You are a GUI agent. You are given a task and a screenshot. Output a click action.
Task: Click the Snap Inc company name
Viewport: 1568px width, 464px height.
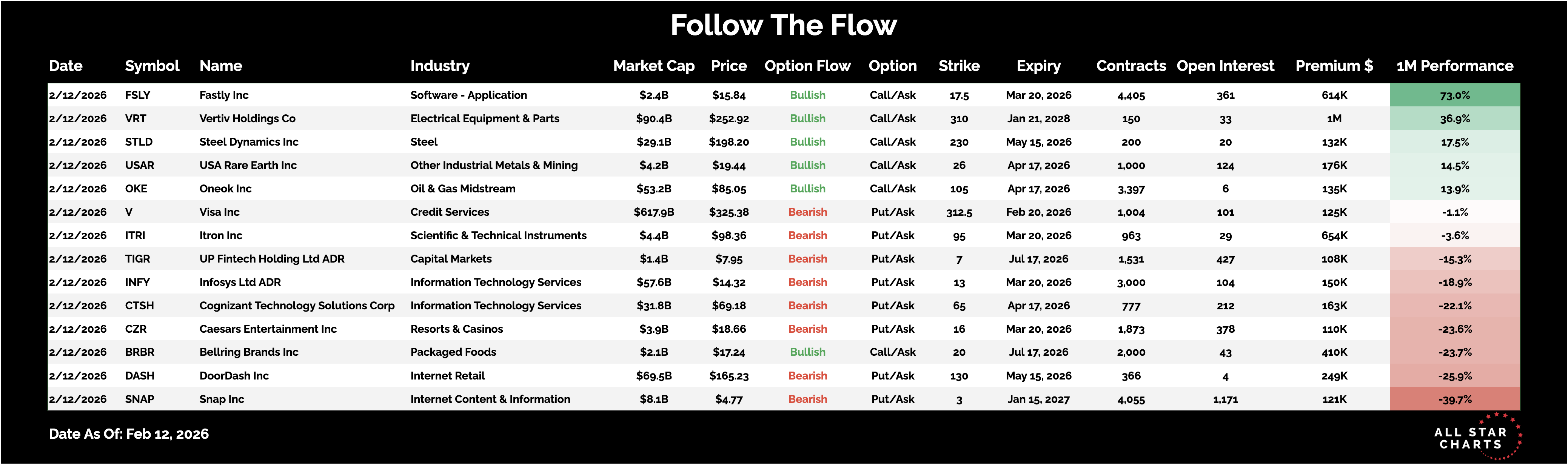click(x=222, y=399)
